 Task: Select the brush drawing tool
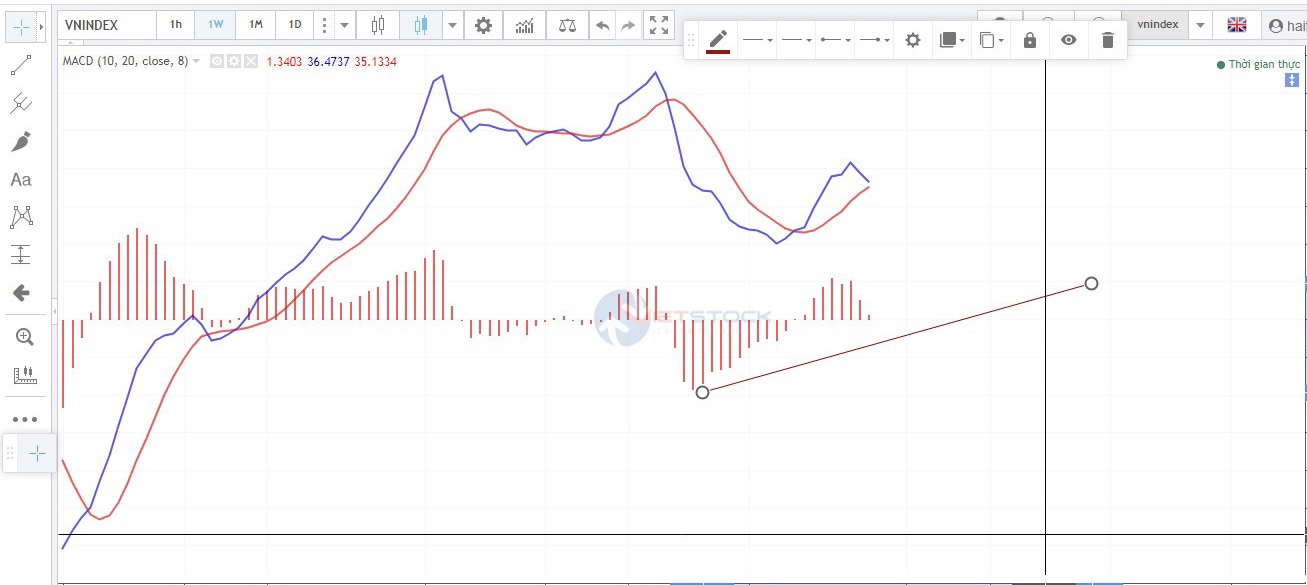coord(21,141)
